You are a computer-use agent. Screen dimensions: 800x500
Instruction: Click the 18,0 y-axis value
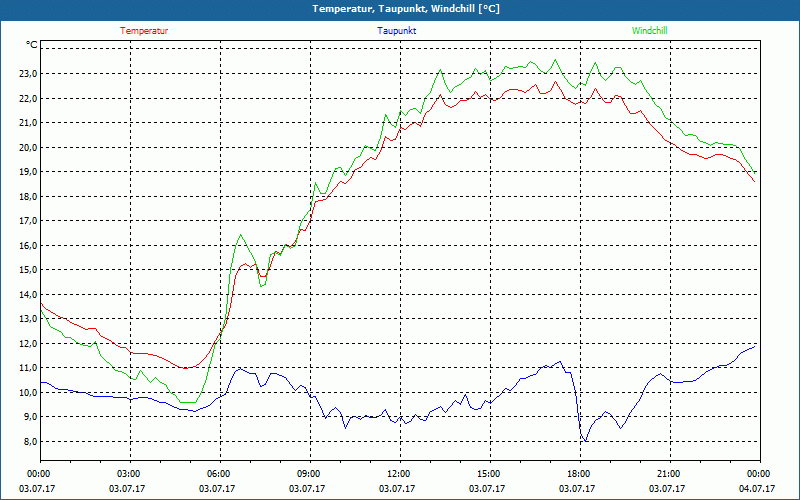click(x=29, y=196)
